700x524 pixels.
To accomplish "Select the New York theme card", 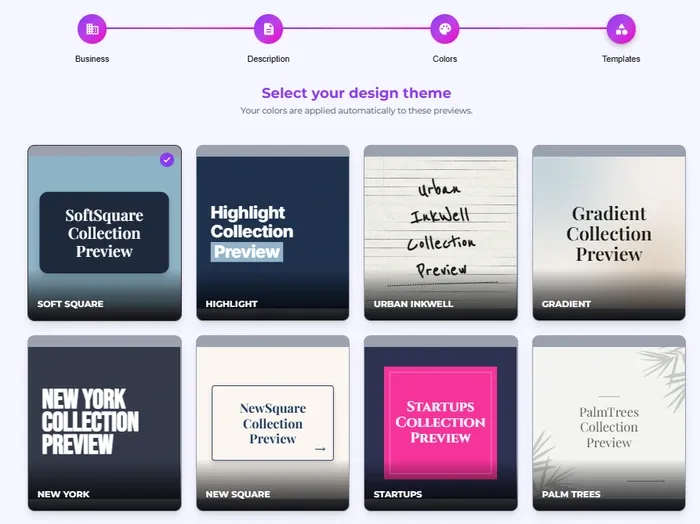I will pos(104,423).
